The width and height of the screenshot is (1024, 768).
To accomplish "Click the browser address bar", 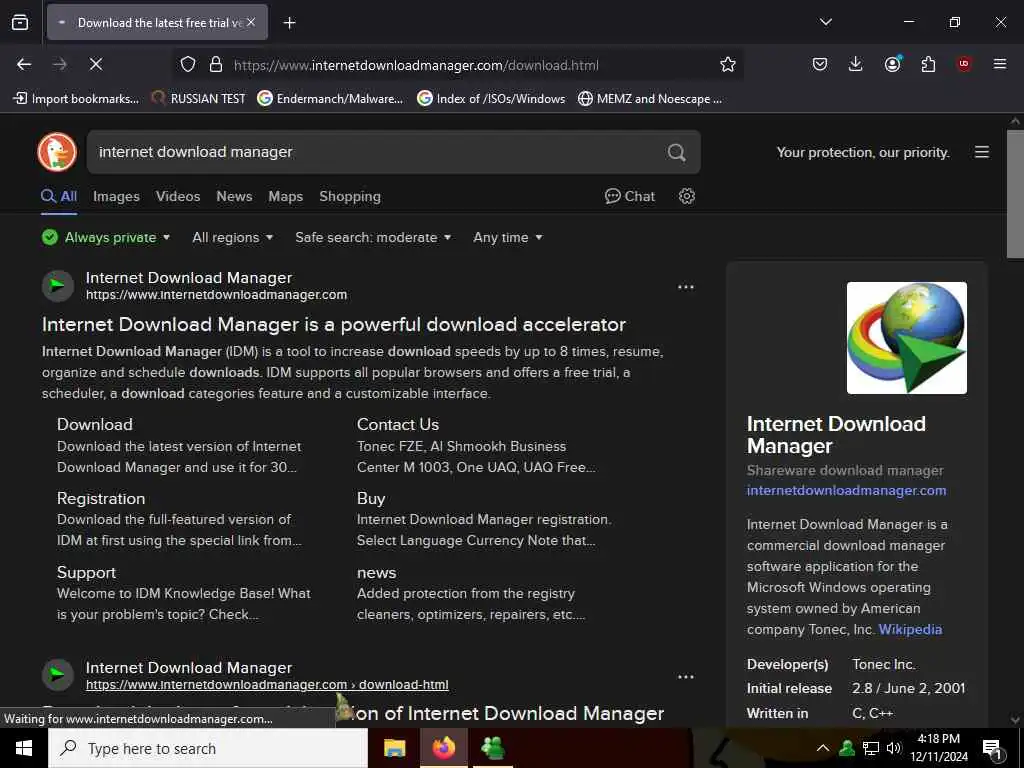I will (x=457, y=65).
